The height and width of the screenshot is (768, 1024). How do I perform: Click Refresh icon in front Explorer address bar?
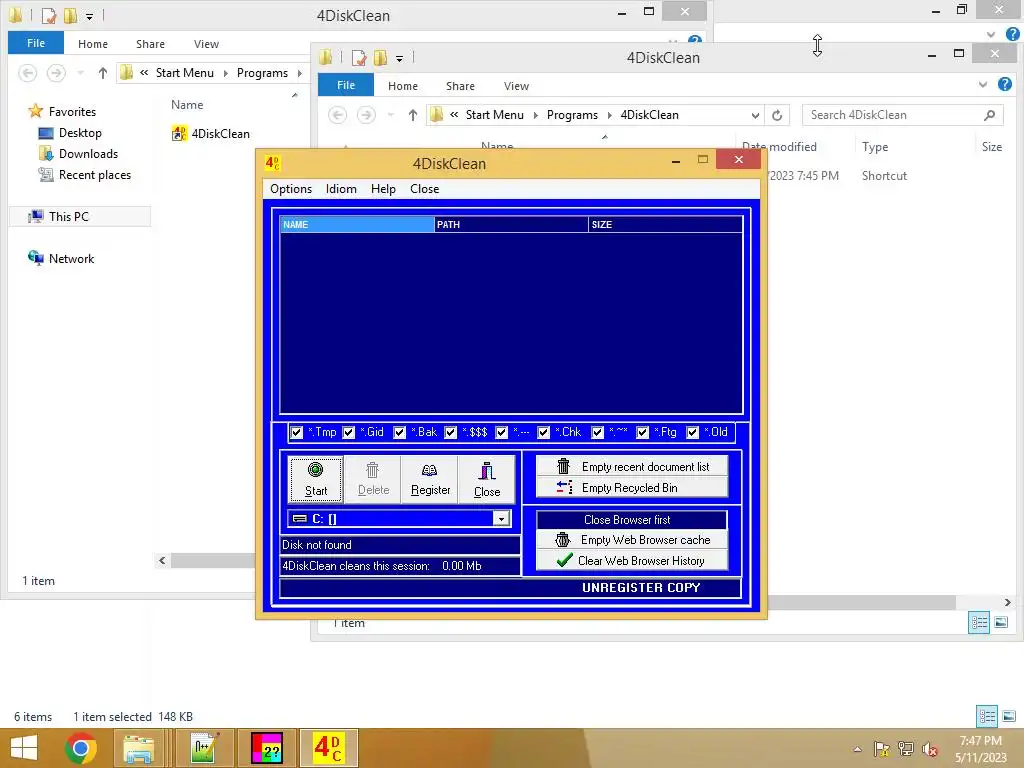tap(777, 115)
